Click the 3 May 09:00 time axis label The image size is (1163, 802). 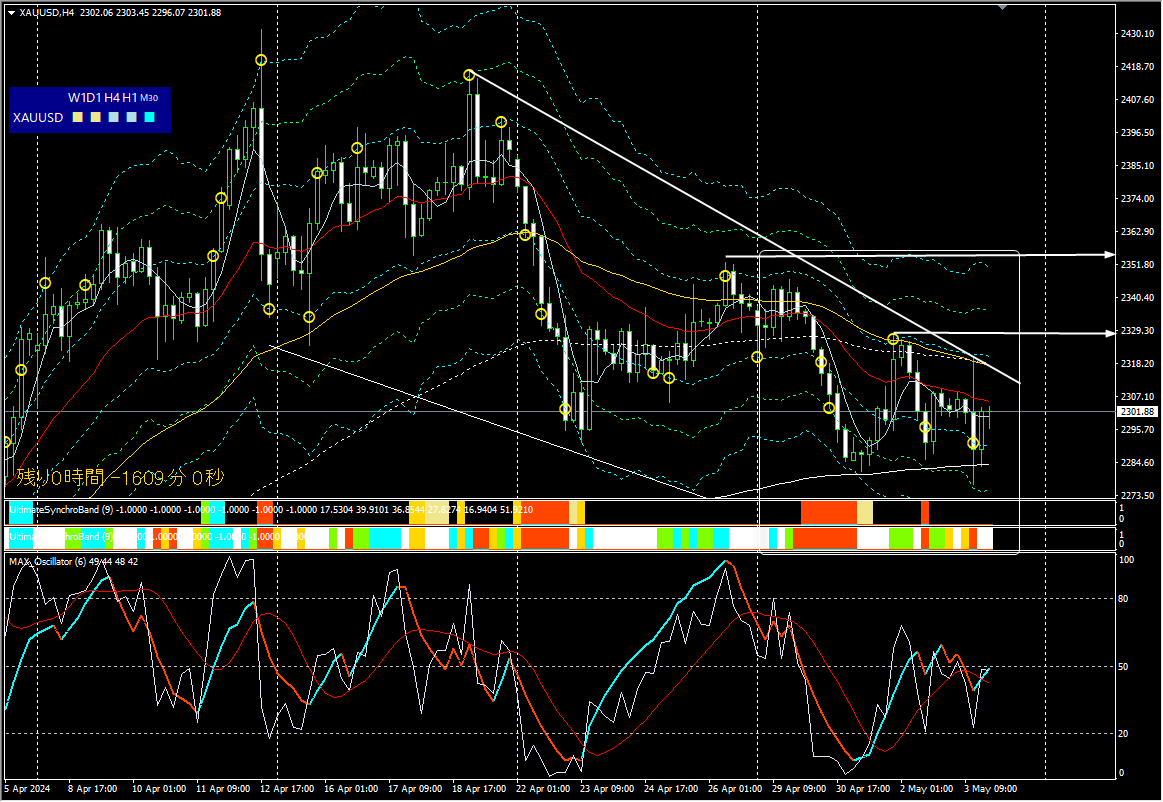coord(990,789)
